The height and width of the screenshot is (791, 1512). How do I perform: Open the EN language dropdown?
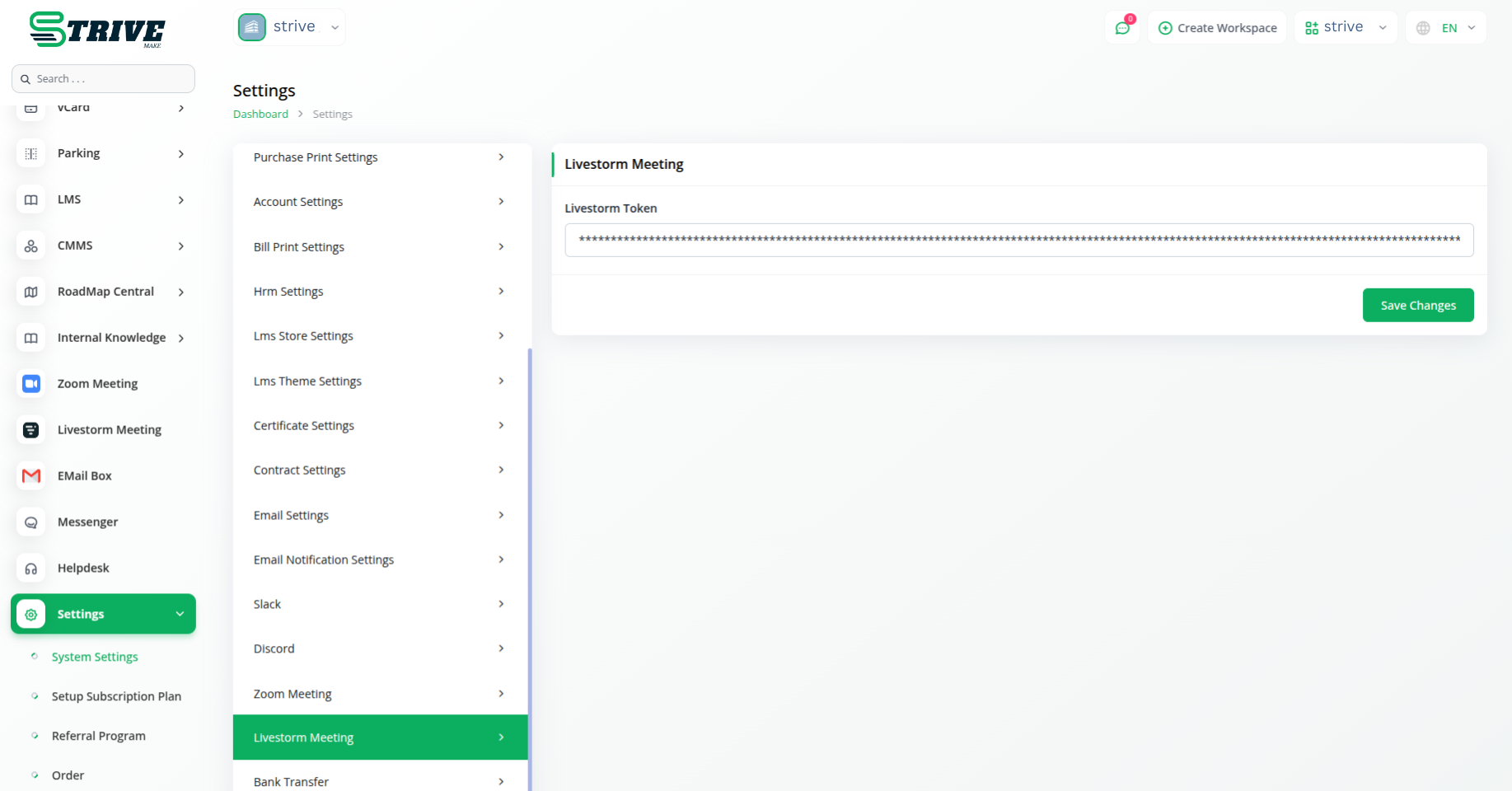[x=1447, y=28]
